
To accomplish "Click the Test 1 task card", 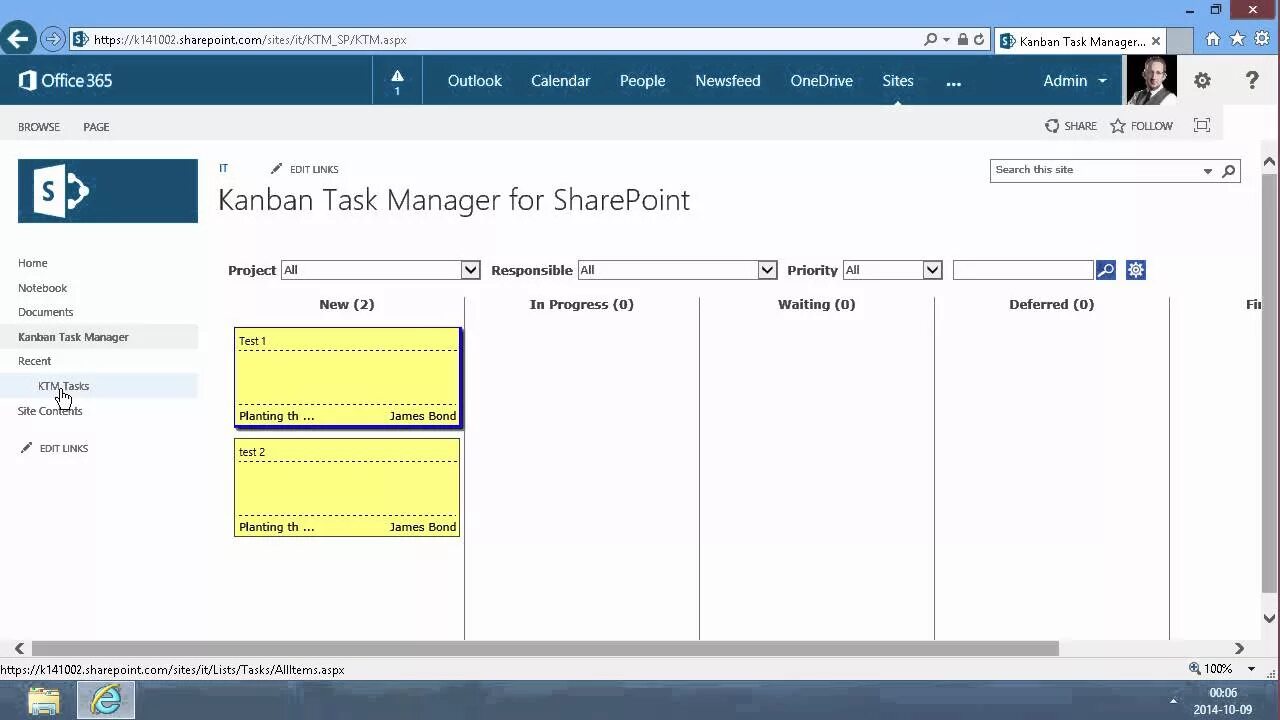I will (x=347, y=377).
